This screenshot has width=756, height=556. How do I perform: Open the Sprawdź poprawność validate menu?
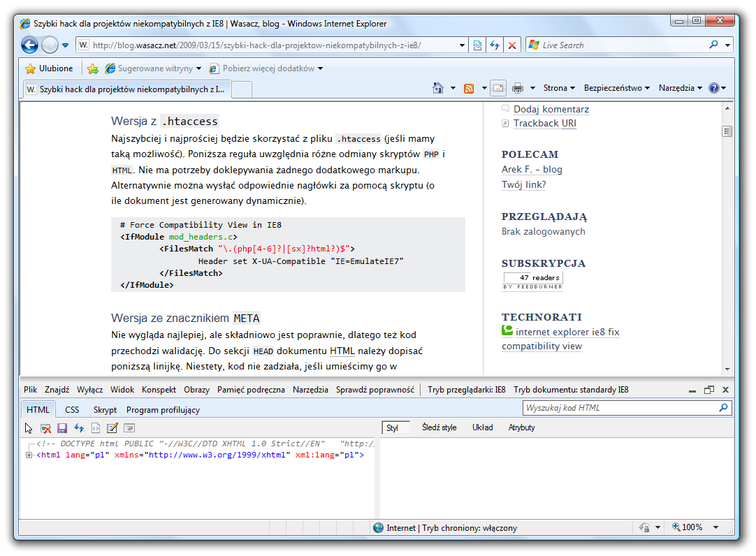pyautogui.click(x=375, y=390)
